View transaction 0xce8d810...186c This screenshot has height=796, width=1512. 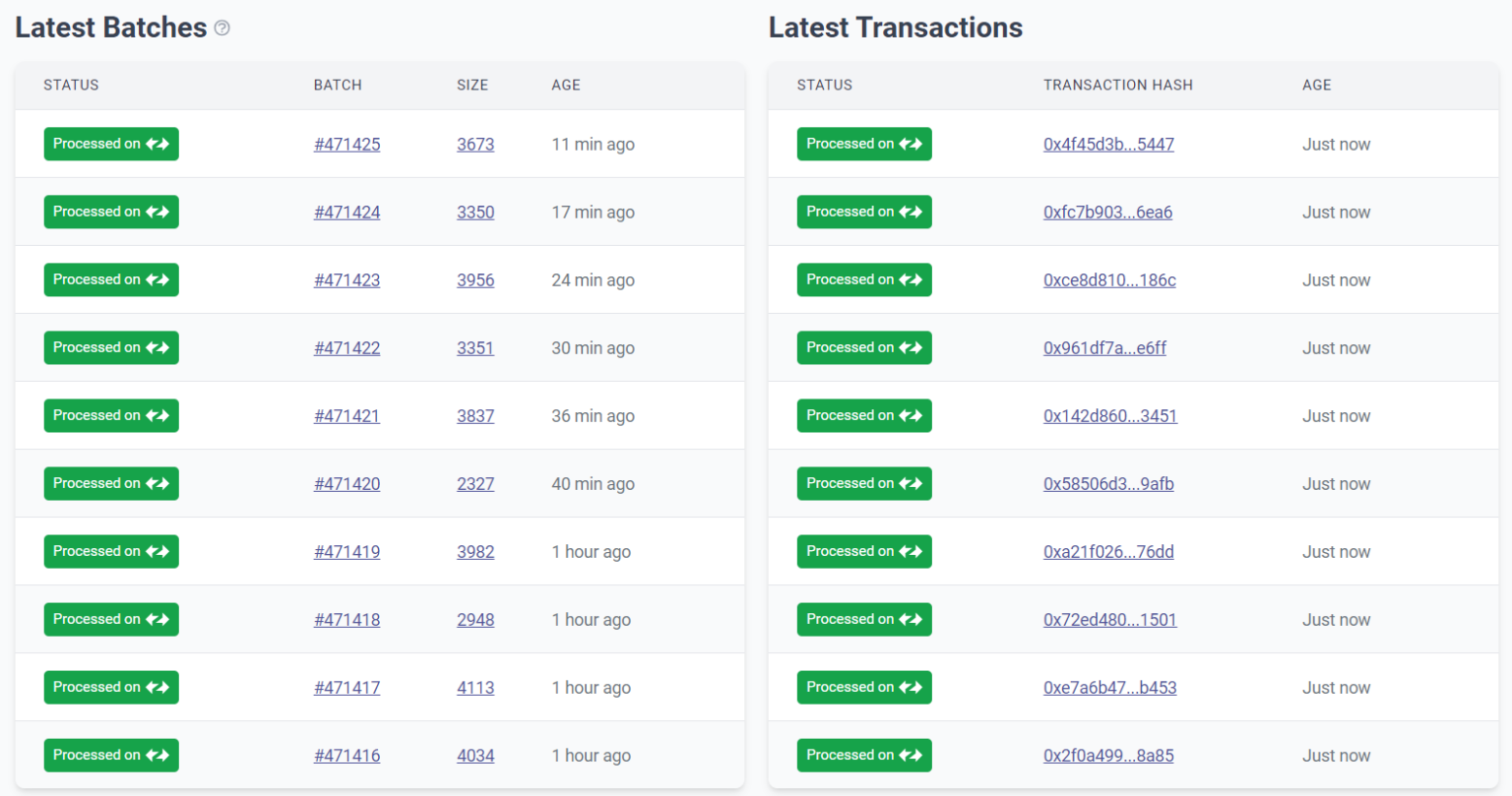click(1109, 280)
